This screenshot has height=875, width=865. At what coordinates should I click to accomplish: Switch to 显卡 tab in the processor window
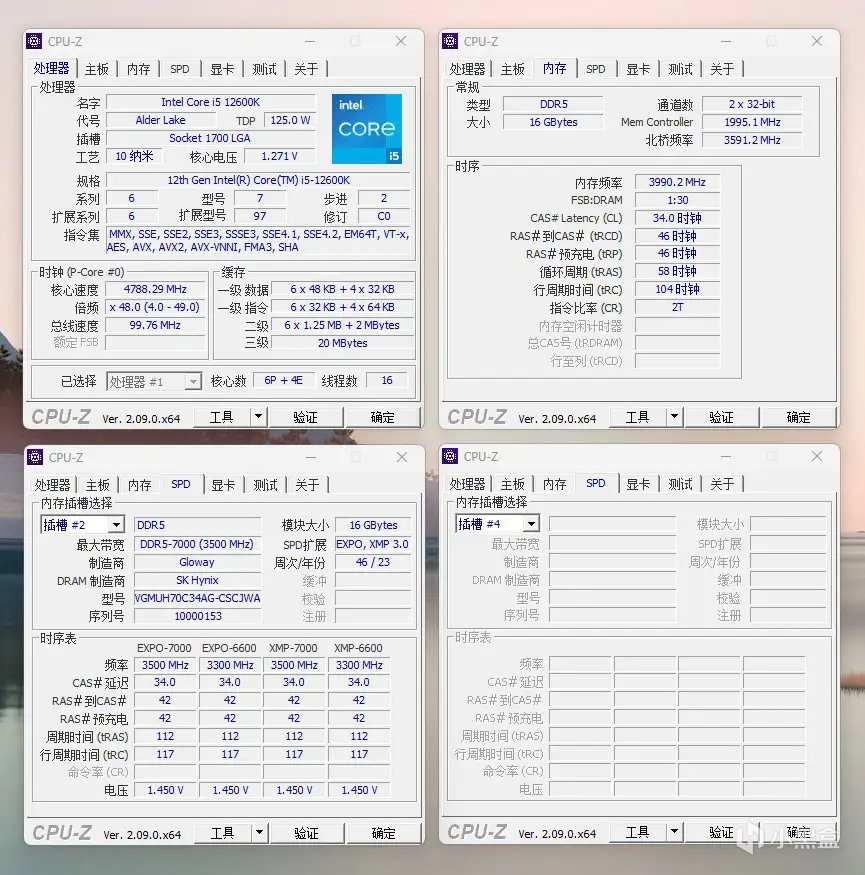click(x=222, y=69)
